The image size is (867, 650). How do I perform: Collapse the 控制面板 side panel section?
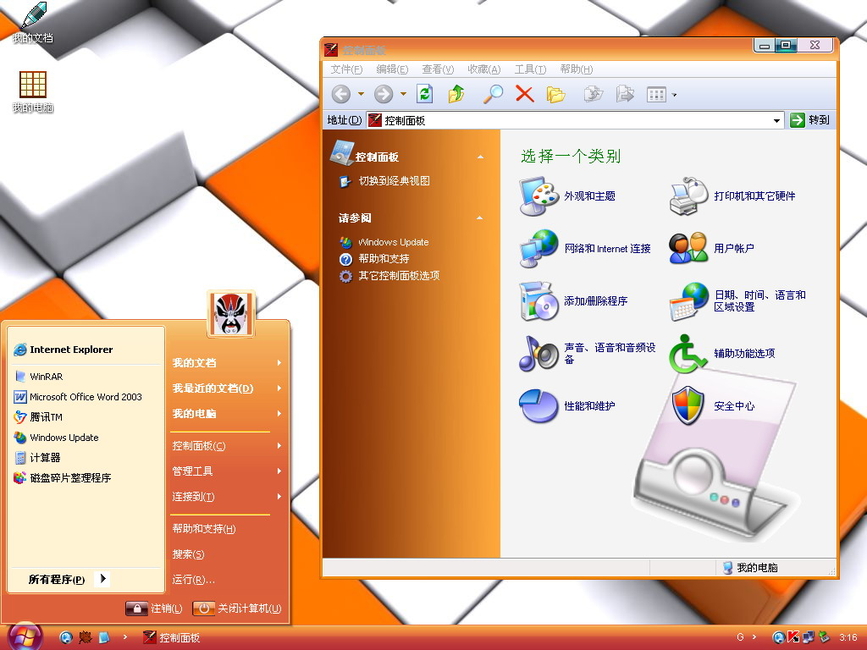pos(480,158)
